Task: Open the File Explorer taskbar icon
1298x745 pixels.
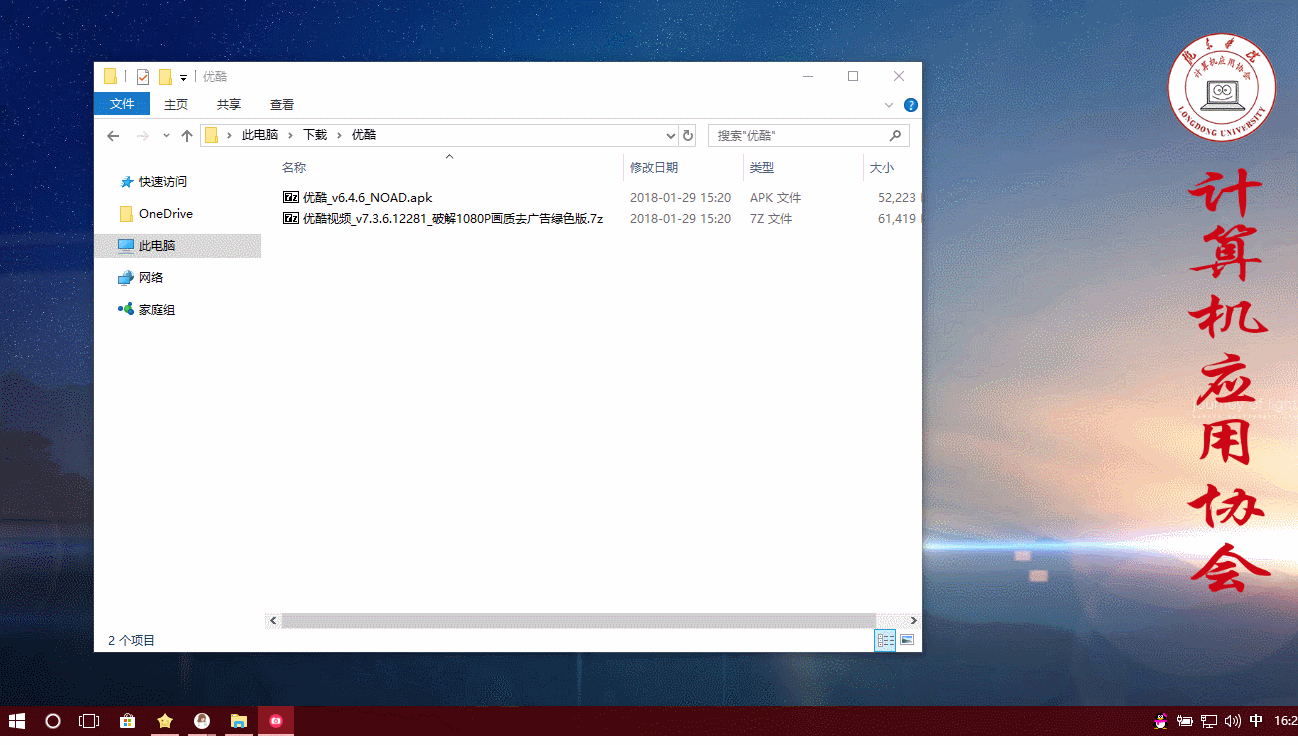Action: [239, 721]
